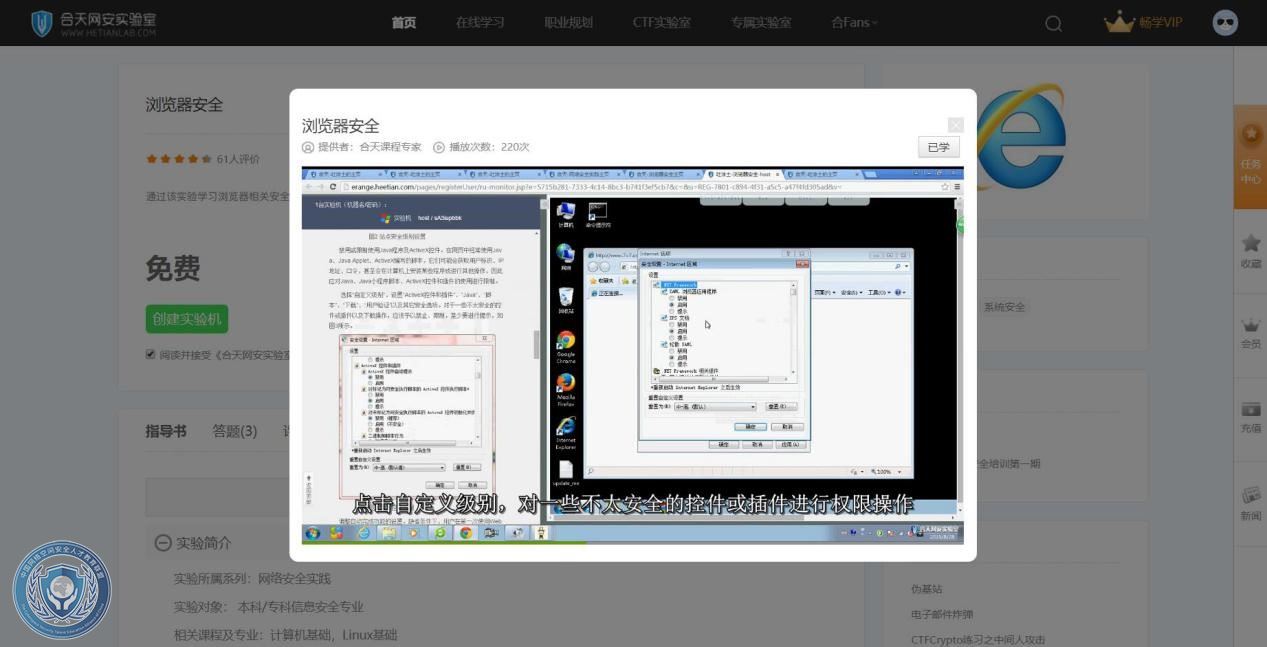Select CTF实验室 in the navigation bar
1267x647 pixels.
(661, 23)
